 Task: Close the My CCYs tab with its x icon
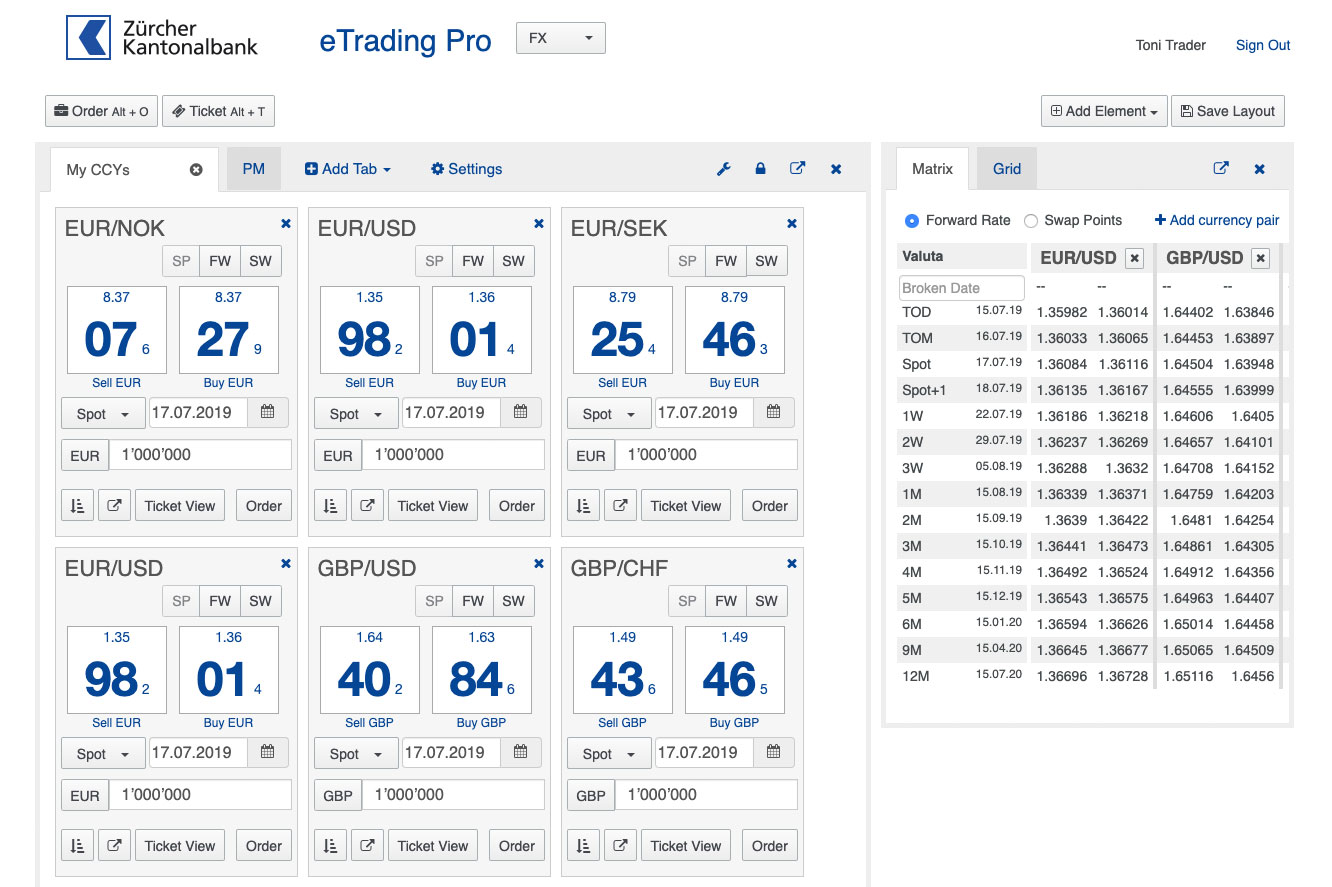[196, 170]
